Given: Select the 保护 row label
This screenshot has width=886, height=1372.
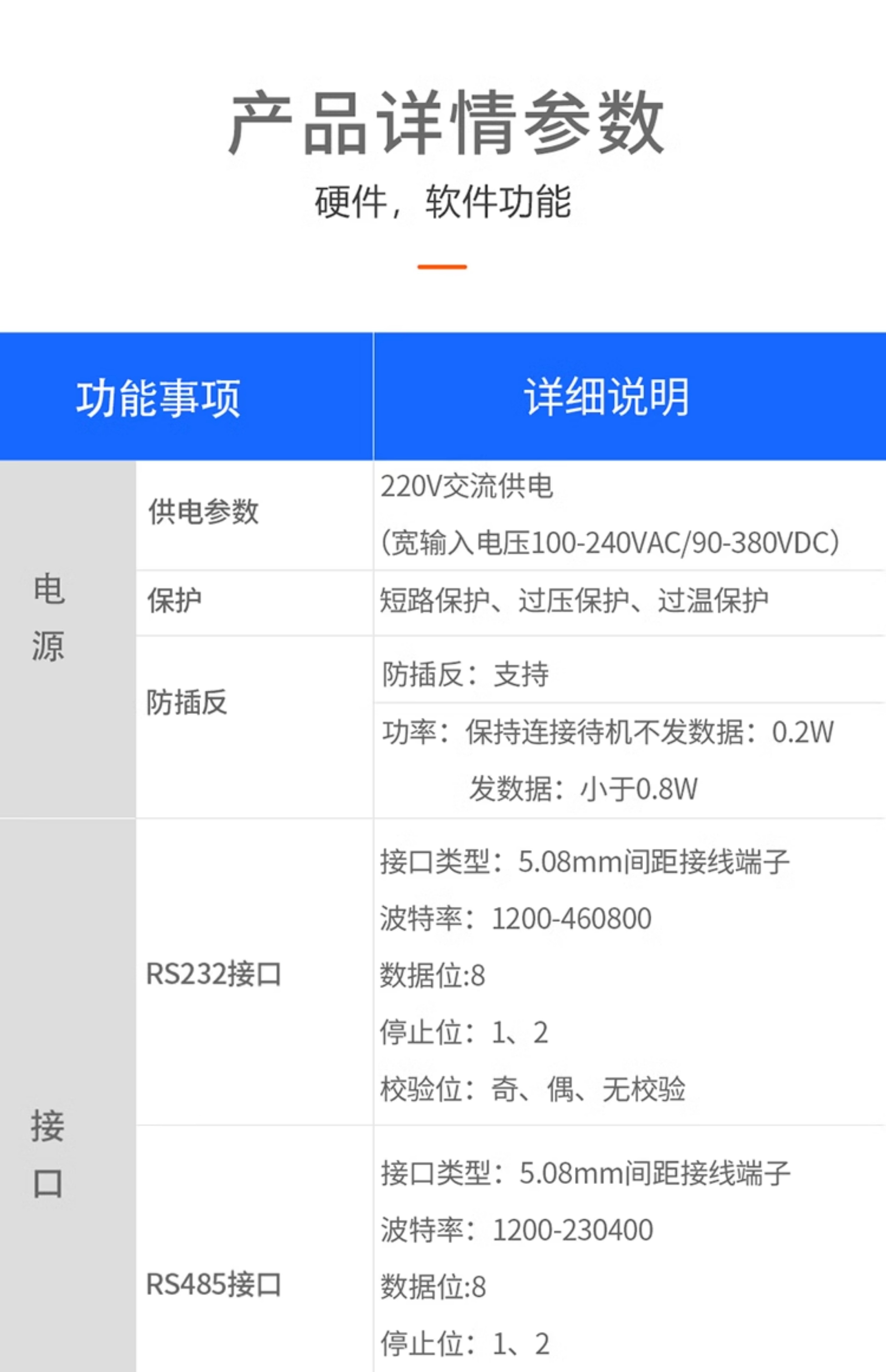Looking at the screenshot, I should click(174, 601).
